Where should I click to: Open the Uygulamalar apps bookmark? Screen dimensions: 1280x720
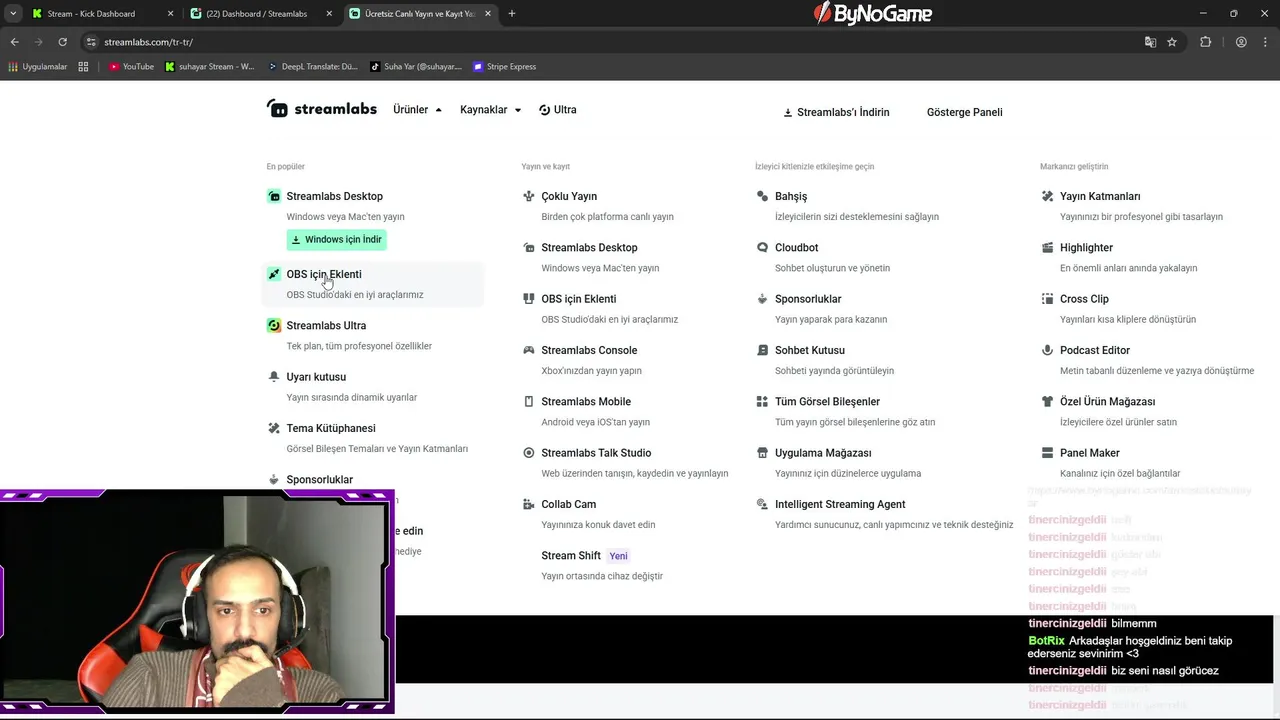pyautogui.click(x=37, y=67)
